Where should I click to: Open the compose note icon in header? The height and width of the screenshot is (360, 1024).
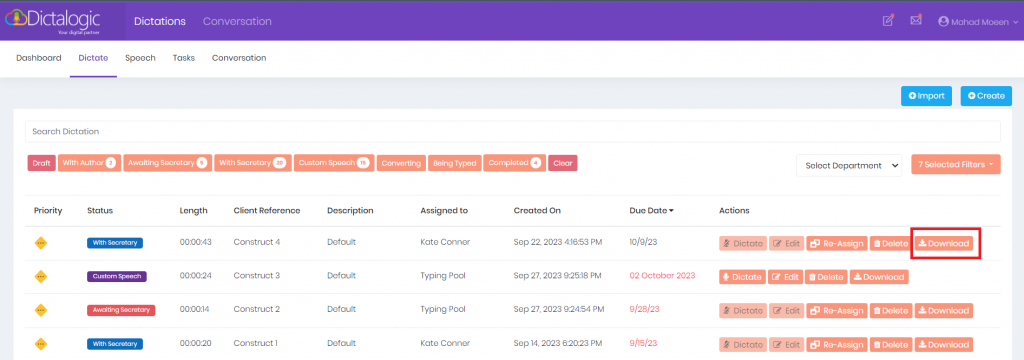[x=888, y=20]
